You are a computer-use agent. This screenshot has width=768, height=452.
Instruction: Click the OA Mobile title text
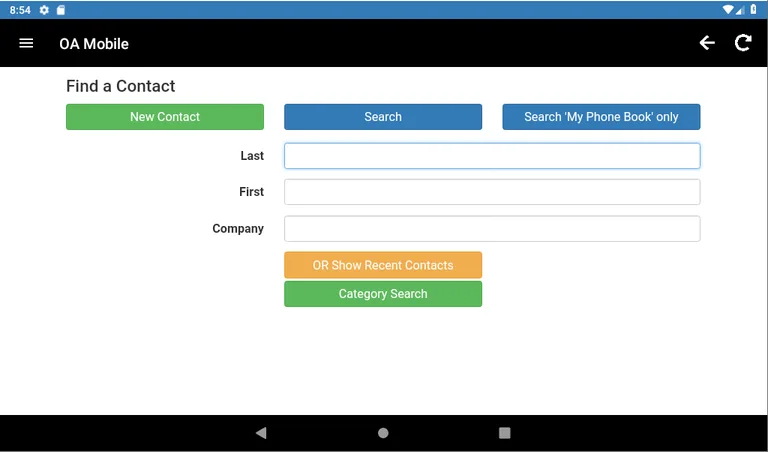(x=94, y=44)
